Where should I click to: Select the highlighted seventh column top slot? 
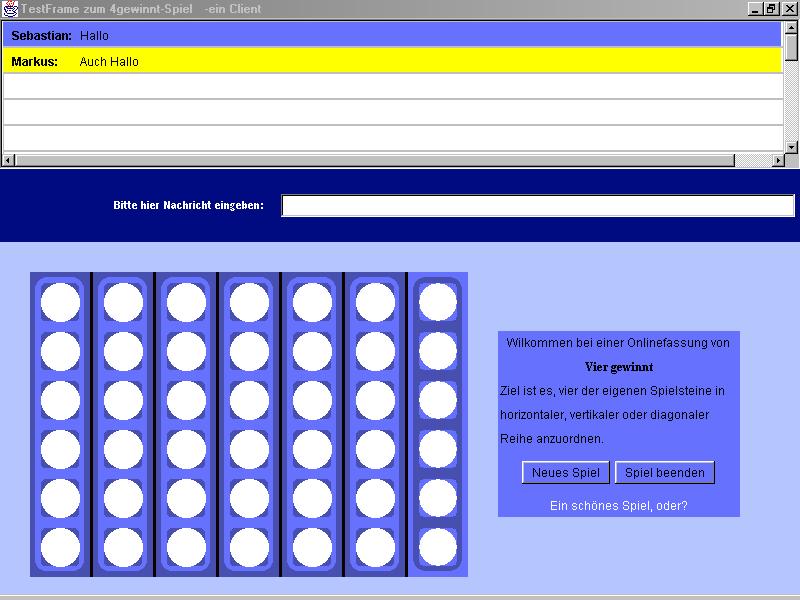coord(438,302)
